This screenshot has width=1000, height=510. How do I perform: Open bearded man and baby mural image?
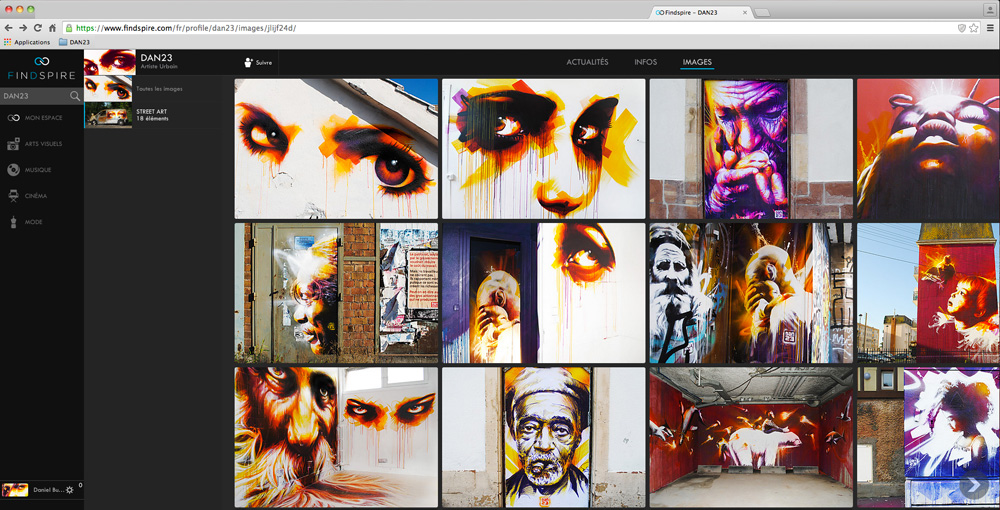click(751, 293)
